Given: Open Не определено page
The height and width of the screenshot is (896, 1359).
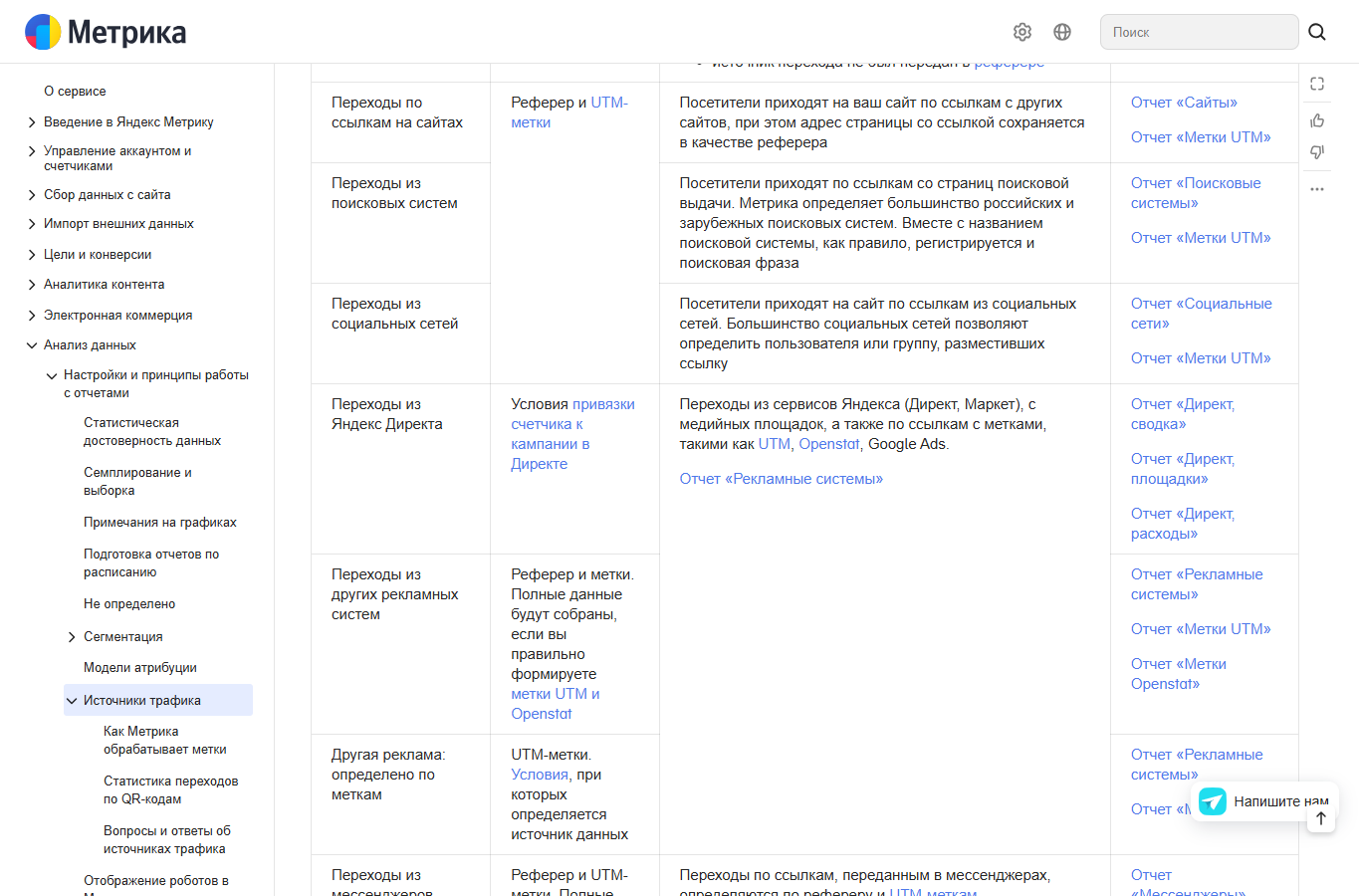Looking at the screenshot, I should (x=129, y=604).
